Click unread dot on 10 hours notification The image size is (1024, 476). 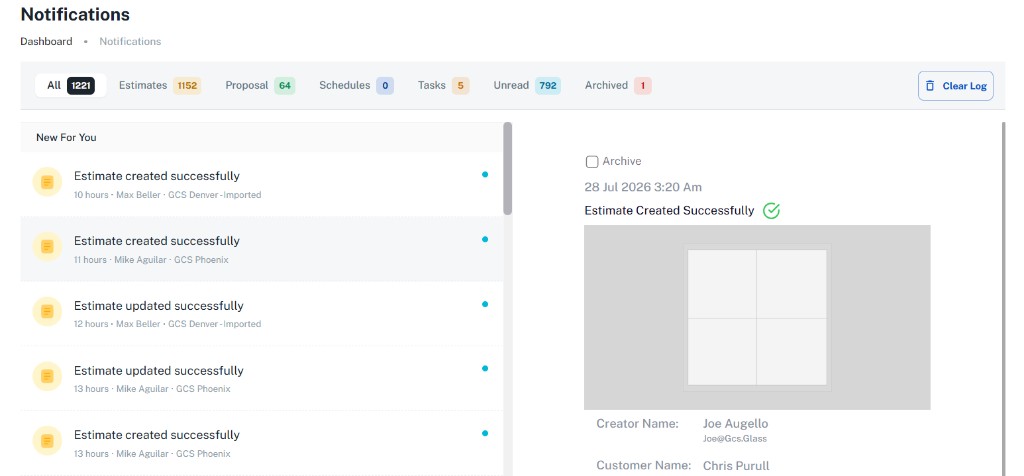[485, 174]
